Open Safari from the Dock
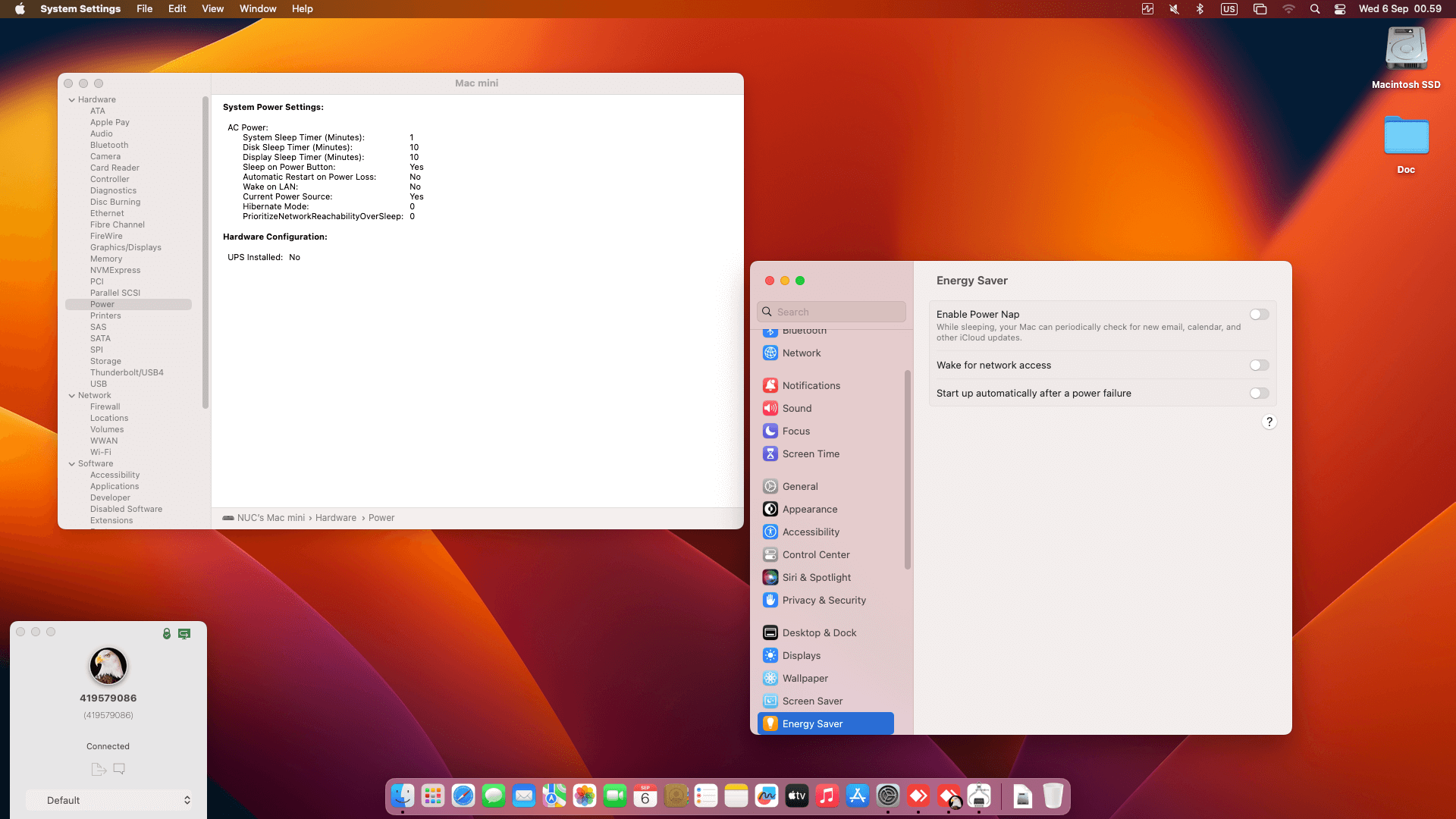The height and width of the screenshot is (819, 1456). [463, 795]
